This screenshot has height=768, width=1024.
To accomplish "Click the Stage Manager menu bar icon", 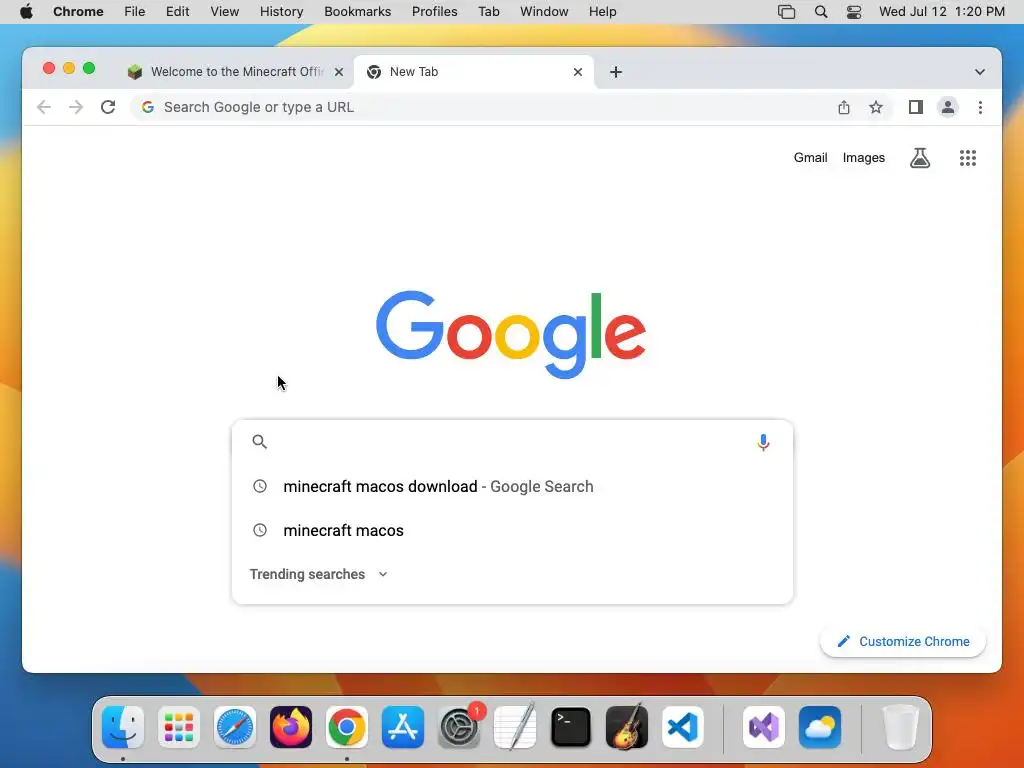I will 786,12.
